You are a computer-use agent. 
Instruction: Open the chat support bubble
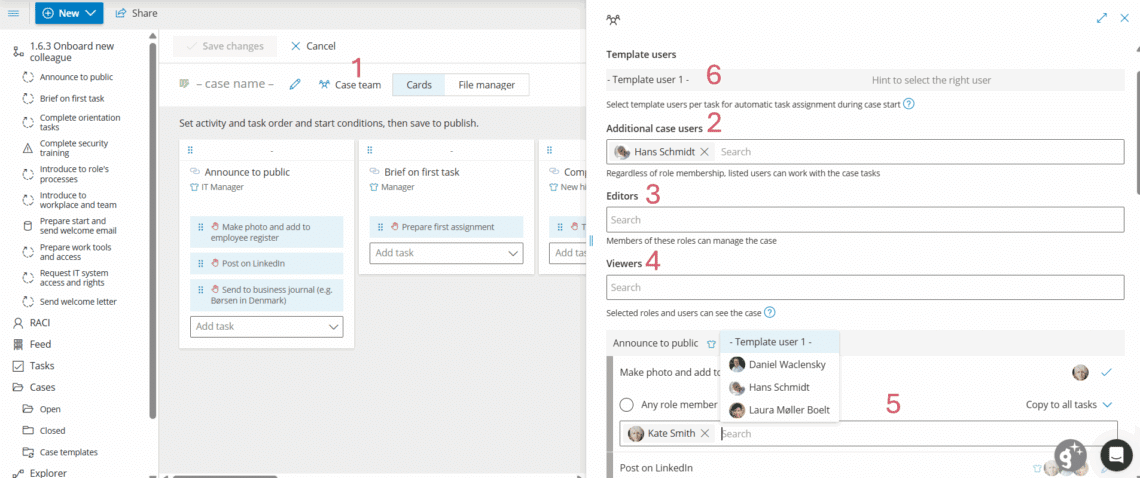tap(1114, 454)
